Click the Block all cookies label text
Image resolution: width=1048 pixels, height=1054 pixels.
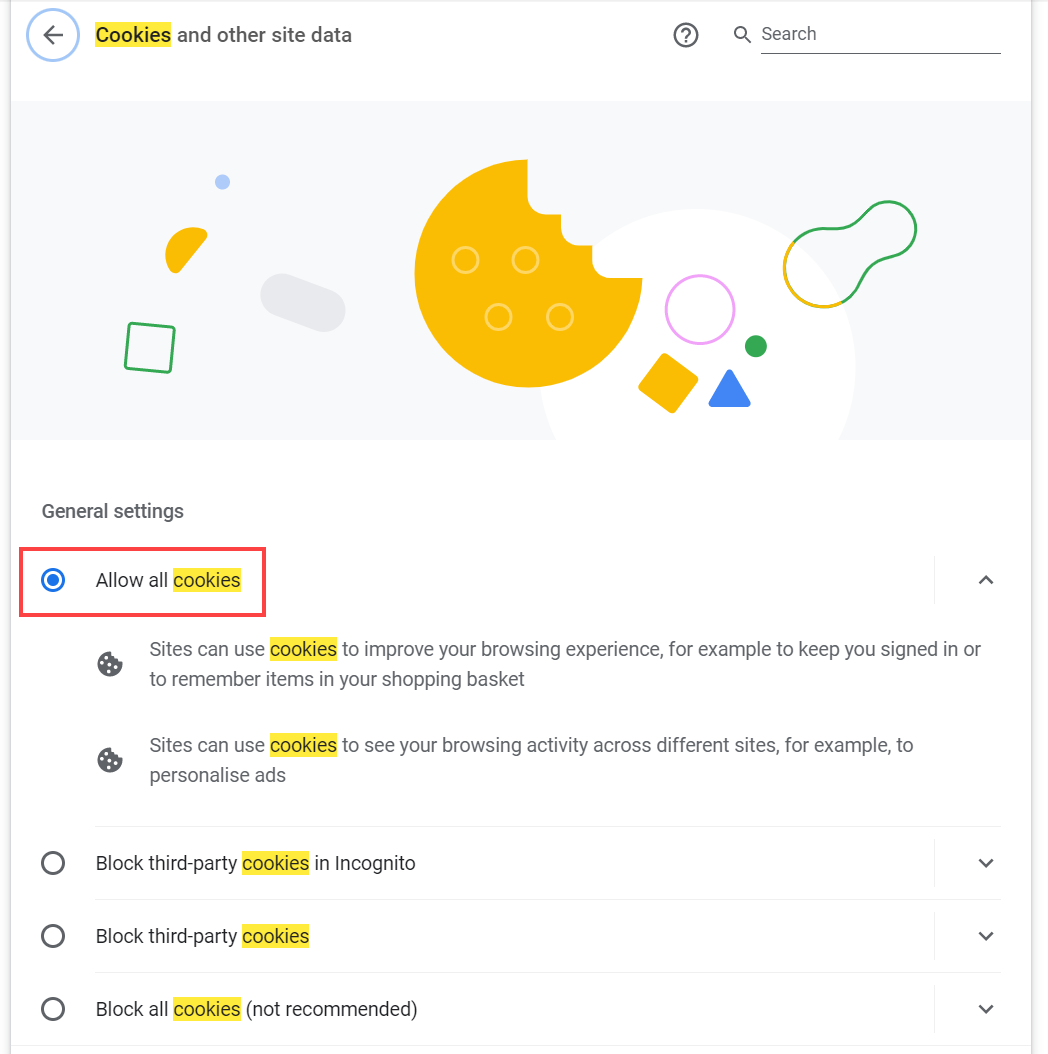(256, 1009)
